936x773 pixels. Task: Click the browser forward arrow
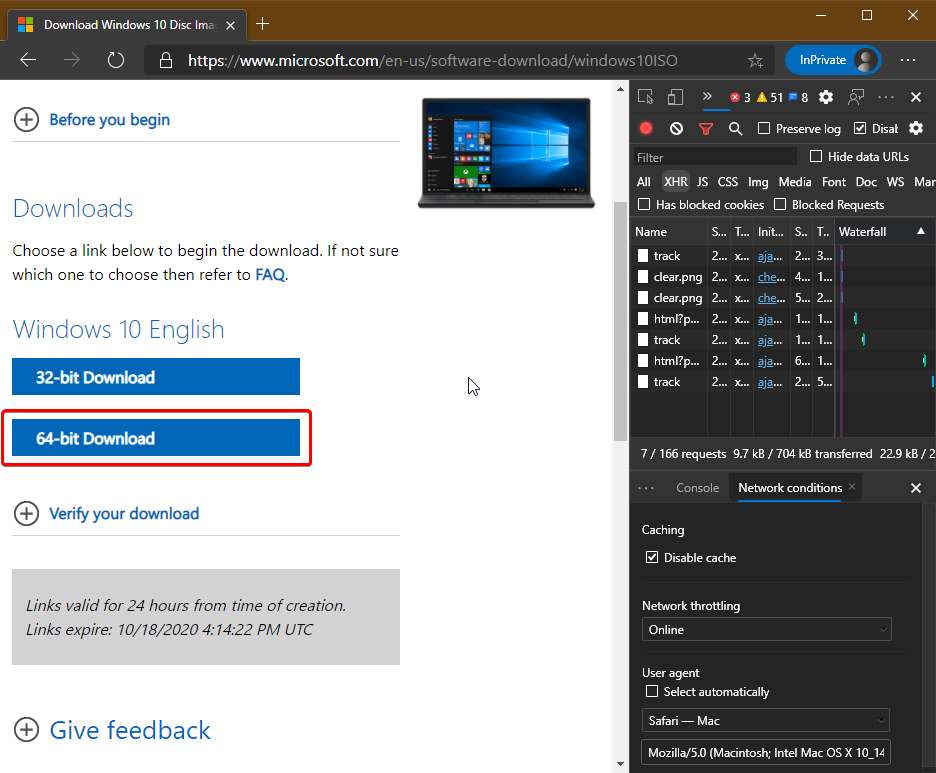pos(72,60)
